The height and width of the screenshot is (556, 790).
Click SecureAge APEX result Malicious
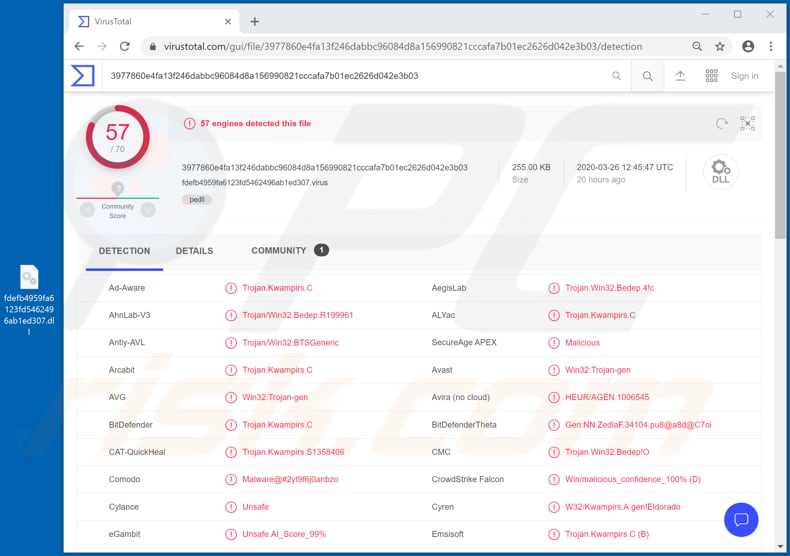click(582, 342)
